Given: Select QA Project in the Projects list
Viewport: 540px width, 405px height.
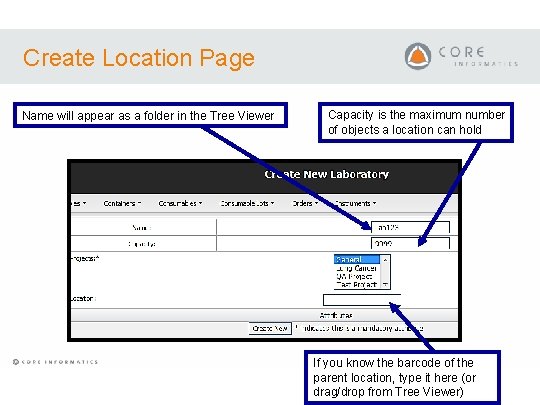Looking at the screenshot, I should coord(357,276).
